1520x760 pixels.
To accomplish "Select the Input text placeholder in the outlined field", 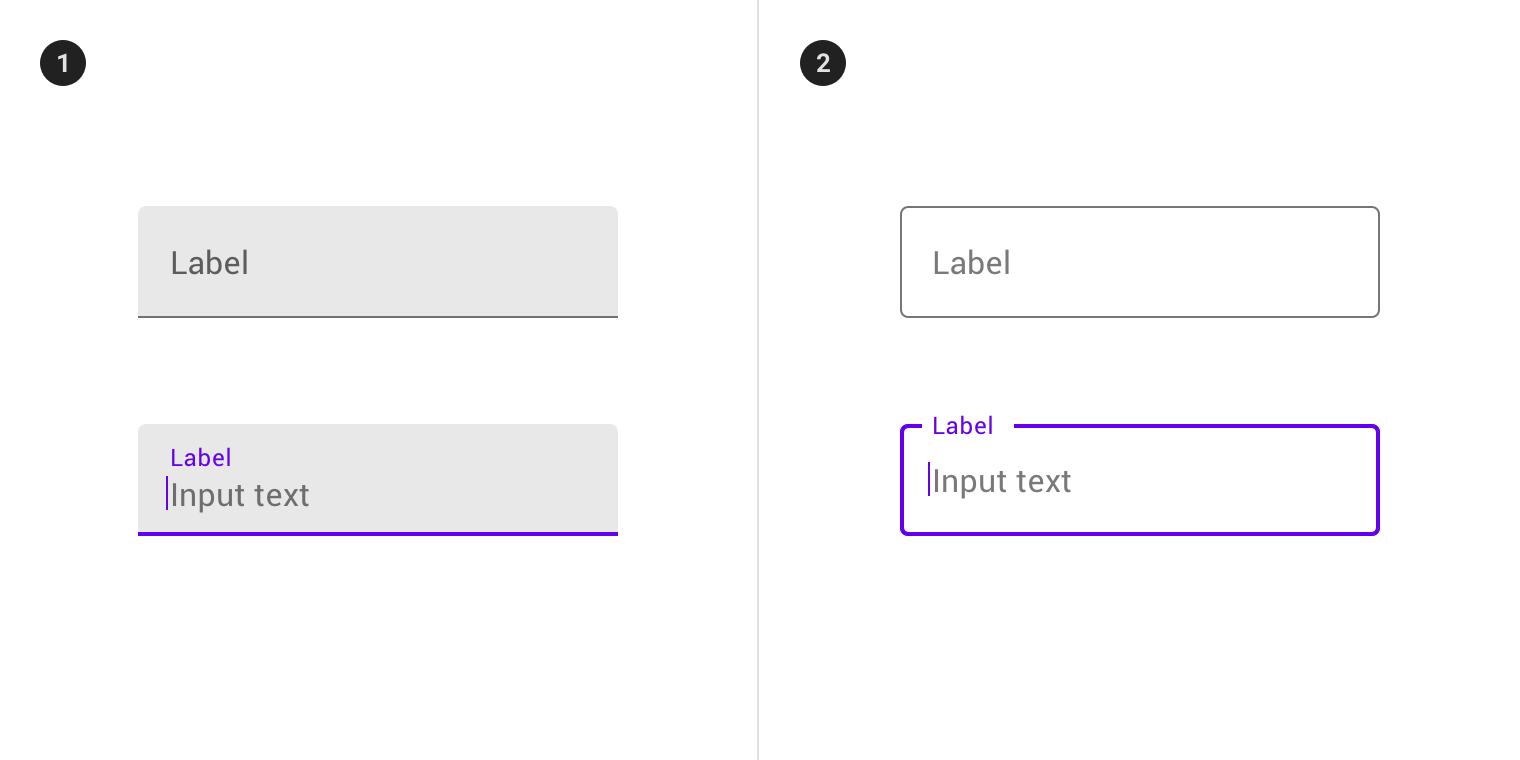I will [x=1001, y=481].
